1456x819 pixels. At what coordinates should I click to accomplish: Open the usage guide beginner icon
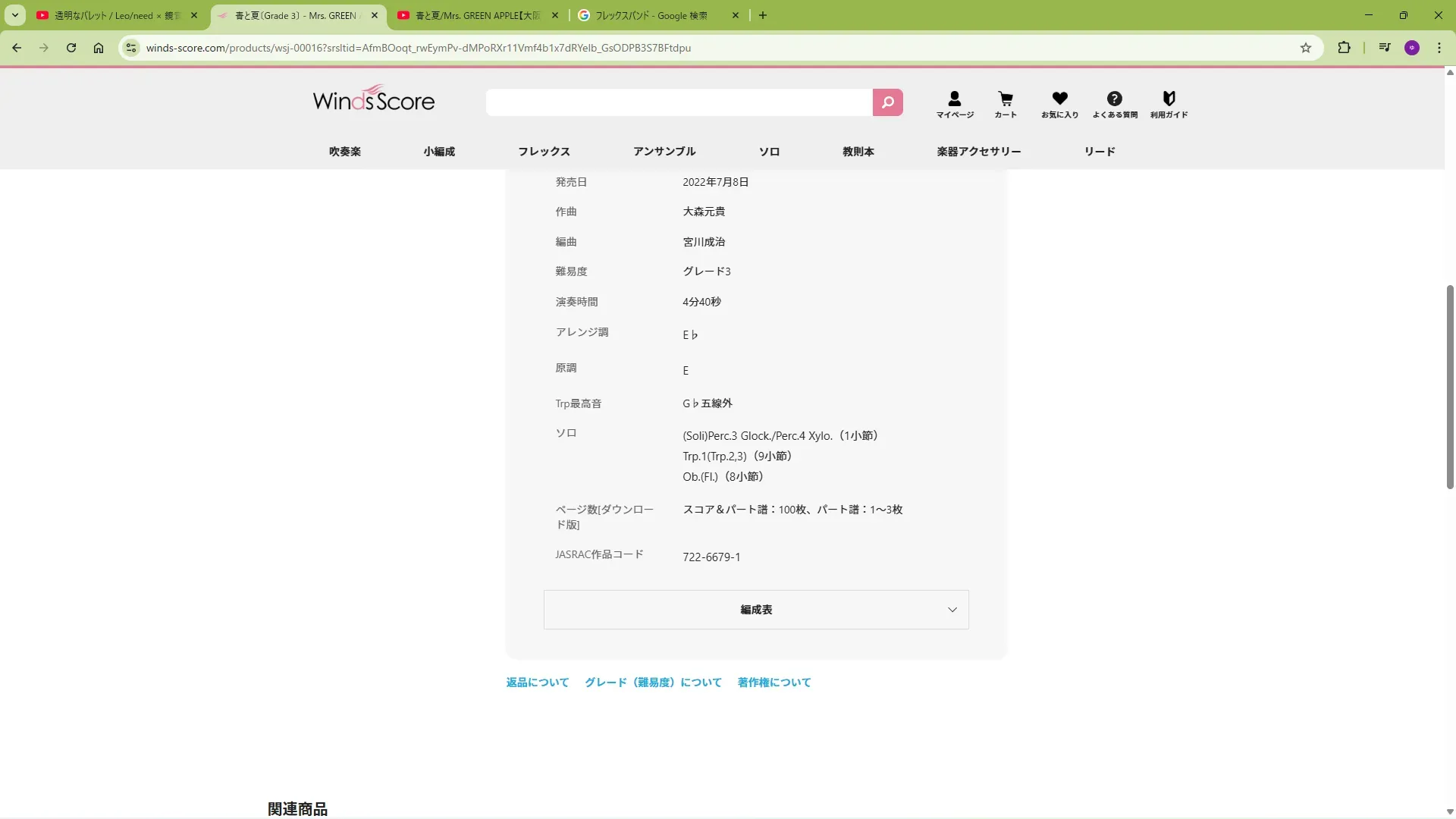pyautogui.click(x=1169, y=104)
